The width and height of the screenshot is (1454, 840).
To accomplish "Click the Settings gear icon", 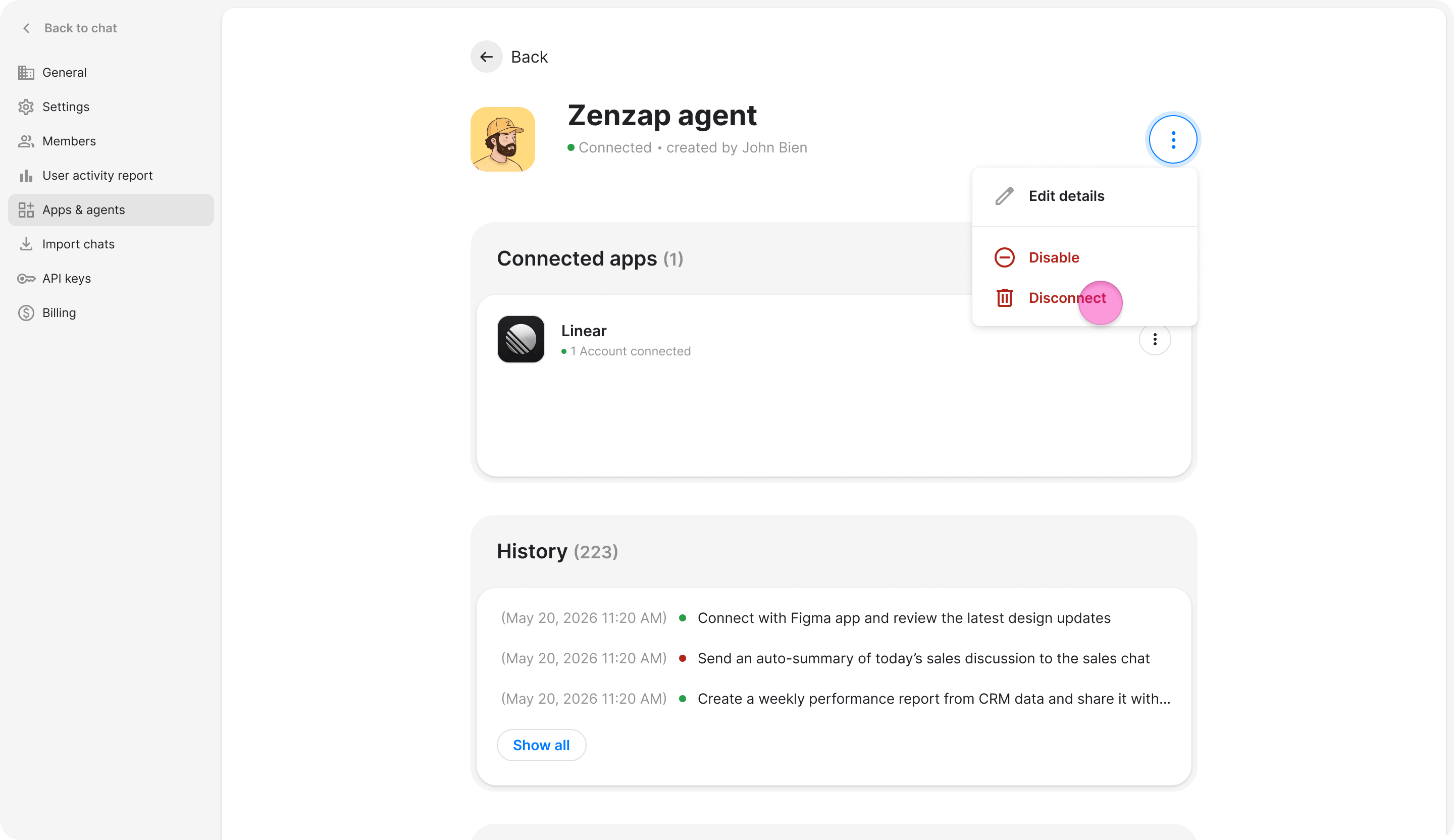I will point(26,107).
